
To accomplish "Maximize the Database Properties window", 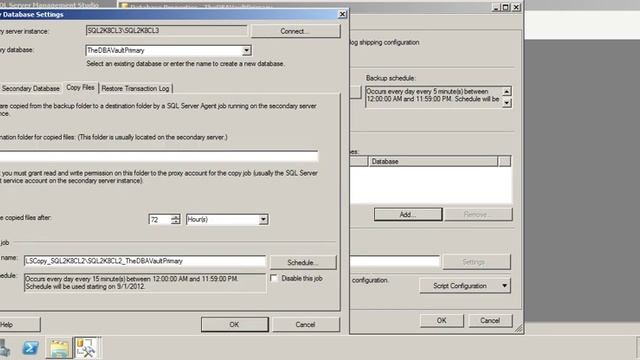I will (x=506, y=7).
